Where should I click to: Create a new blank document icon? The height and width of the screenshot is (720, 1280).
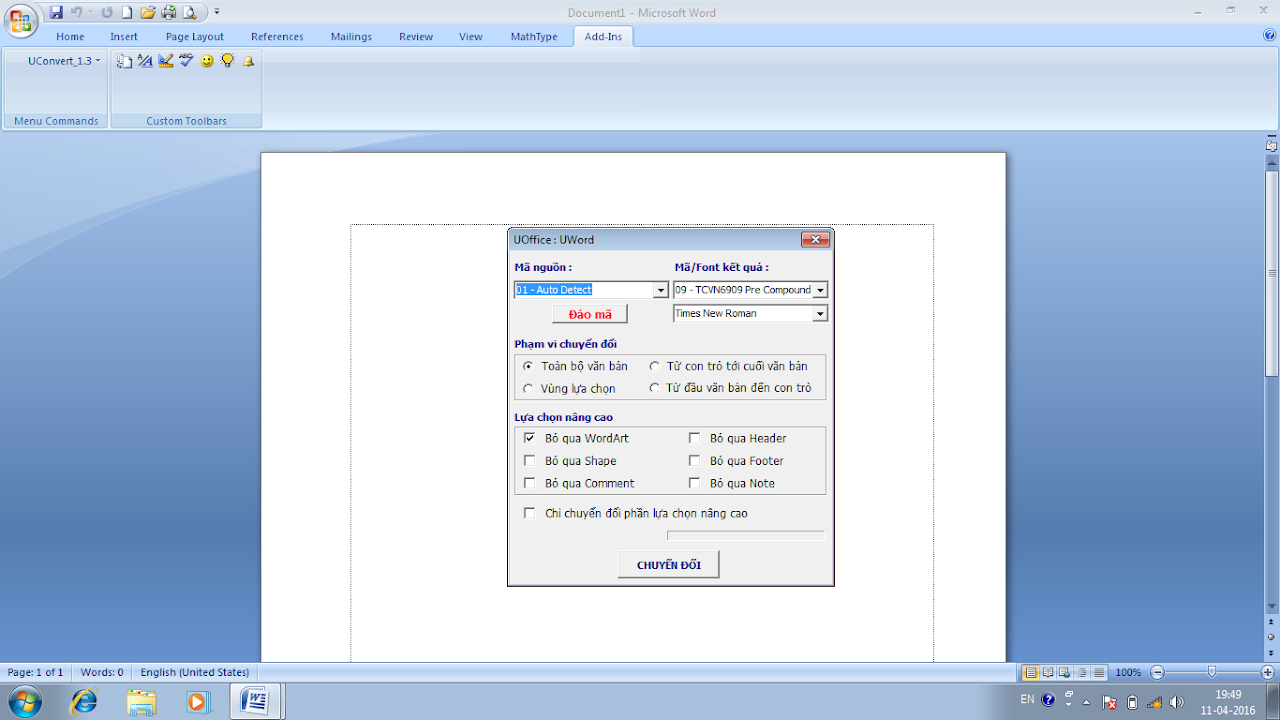pyautogui.click(x=127, y=13)
